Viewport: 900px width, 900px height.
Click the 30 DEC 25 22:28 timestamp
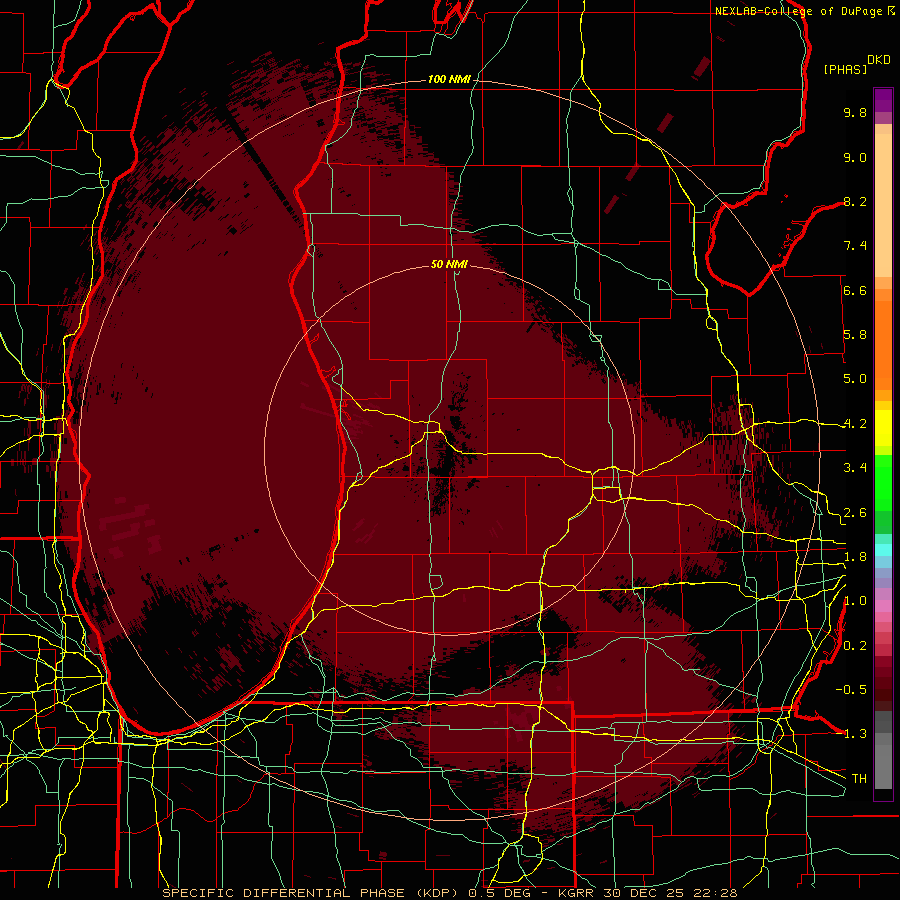(670, 893)
